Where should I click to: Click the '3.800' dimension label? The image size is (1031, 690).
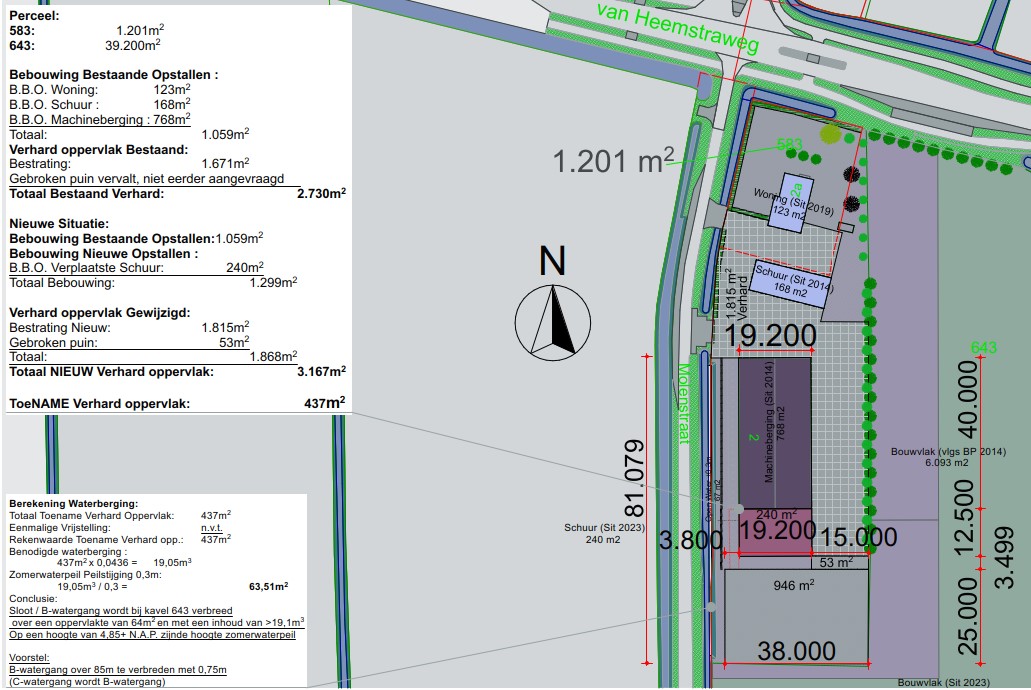click(x=691, y=540)
